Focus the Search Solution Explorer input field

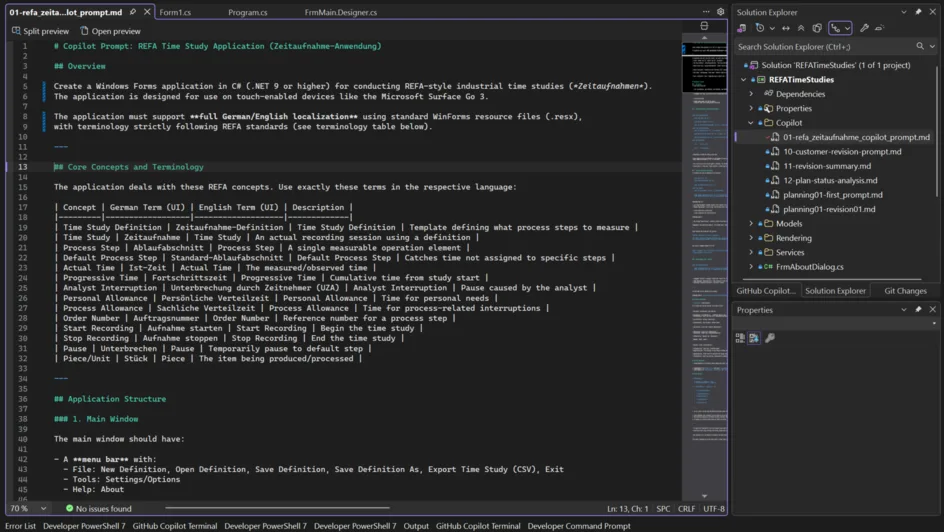coord(824,46)
